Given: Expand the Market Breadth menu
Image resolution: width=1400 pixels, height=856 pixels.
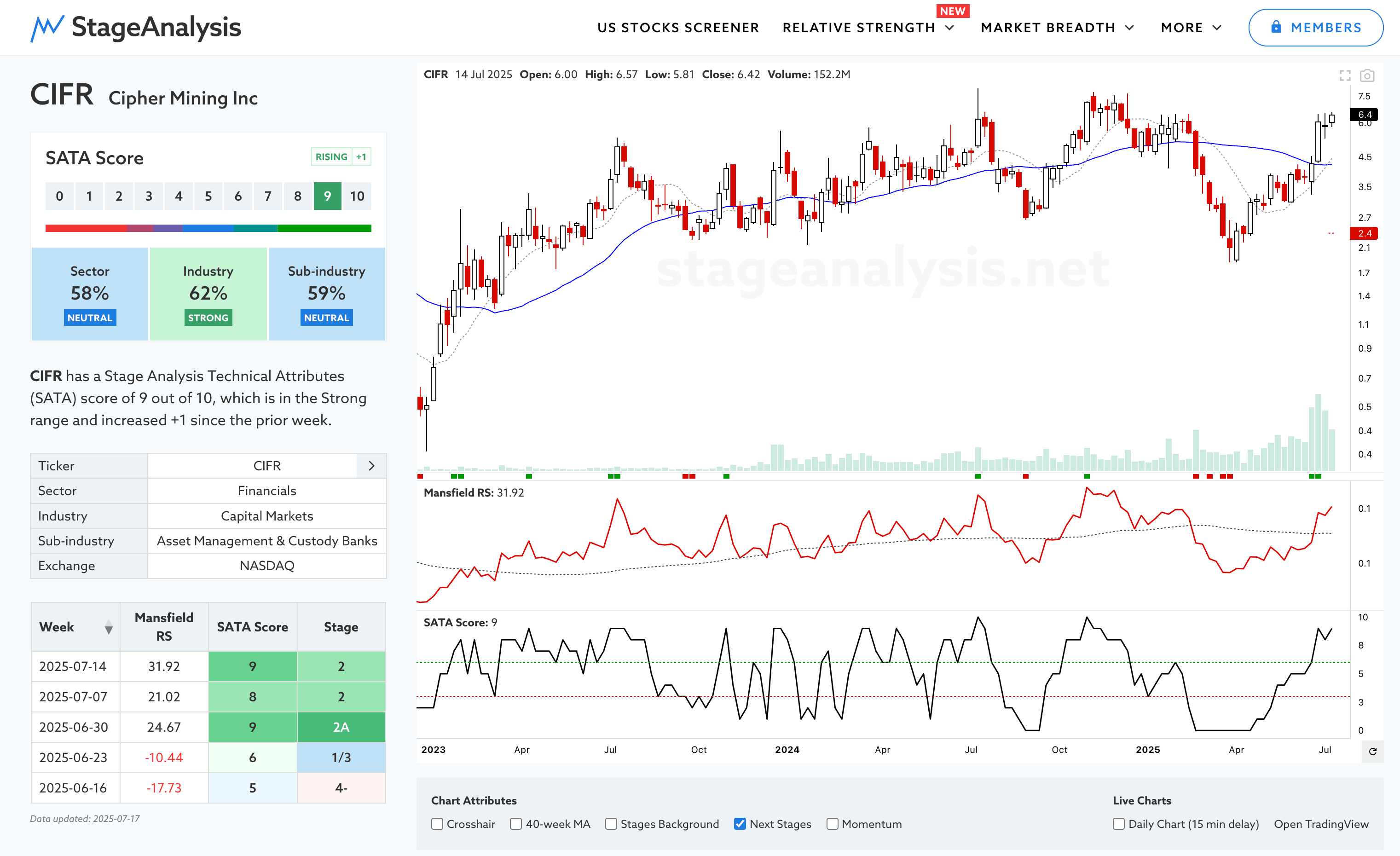Looking at the screenshot, I should click(x=1058, y=27).
